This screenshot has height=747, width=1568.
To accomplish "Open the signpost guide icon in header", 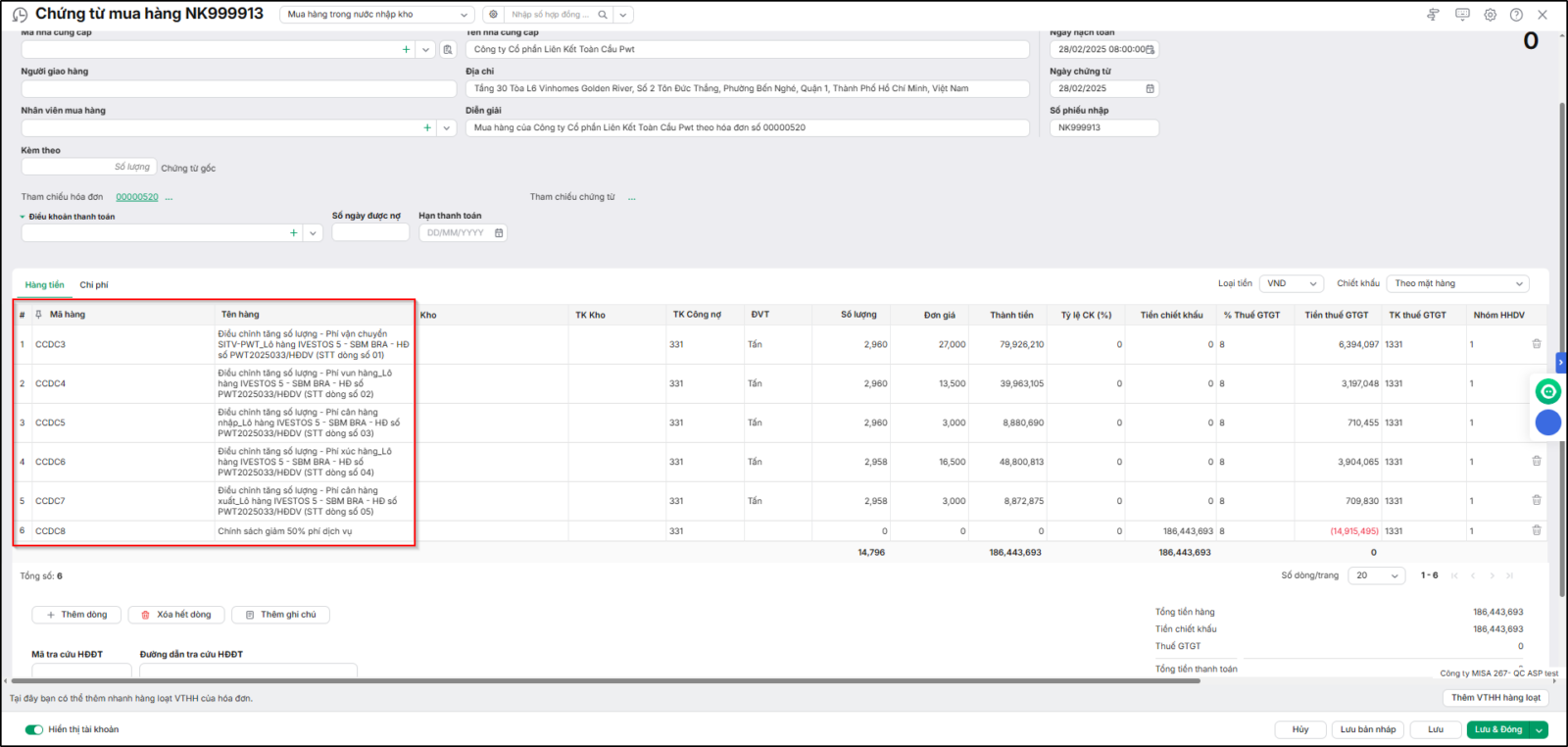I will pos(1433,15).
